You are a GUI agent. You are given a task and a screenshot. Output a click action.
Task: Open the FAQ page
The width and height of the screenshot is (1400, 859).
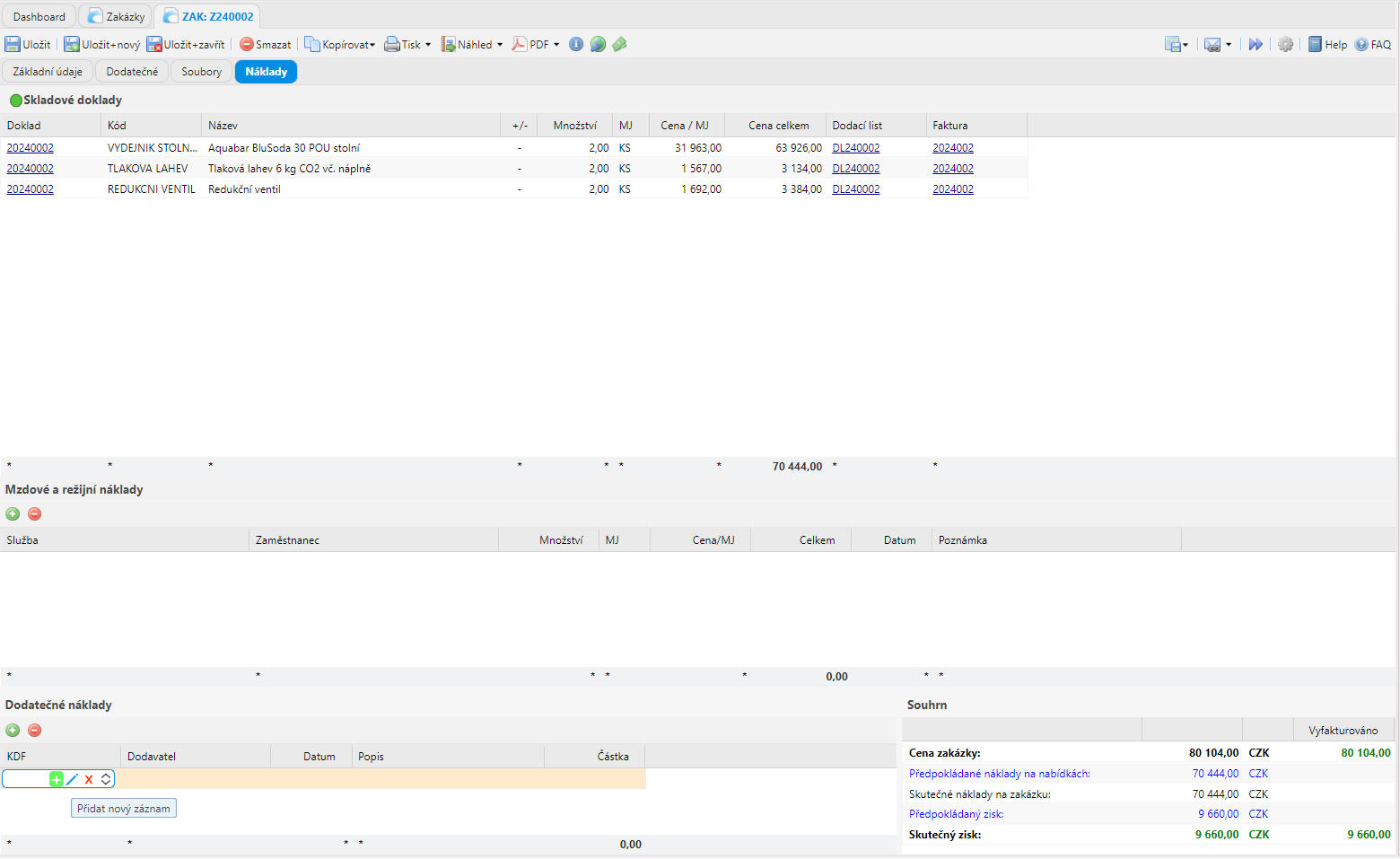tap(1373, 44)
